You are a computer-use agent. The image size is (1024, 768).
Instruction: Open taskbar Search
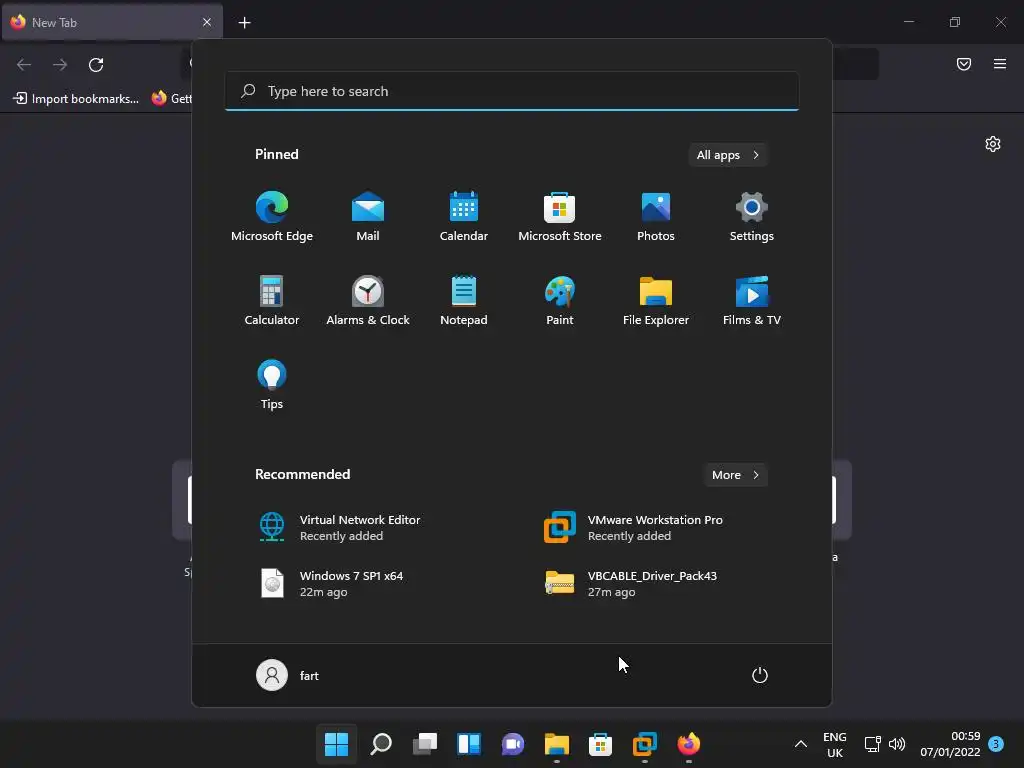point(381,744)
